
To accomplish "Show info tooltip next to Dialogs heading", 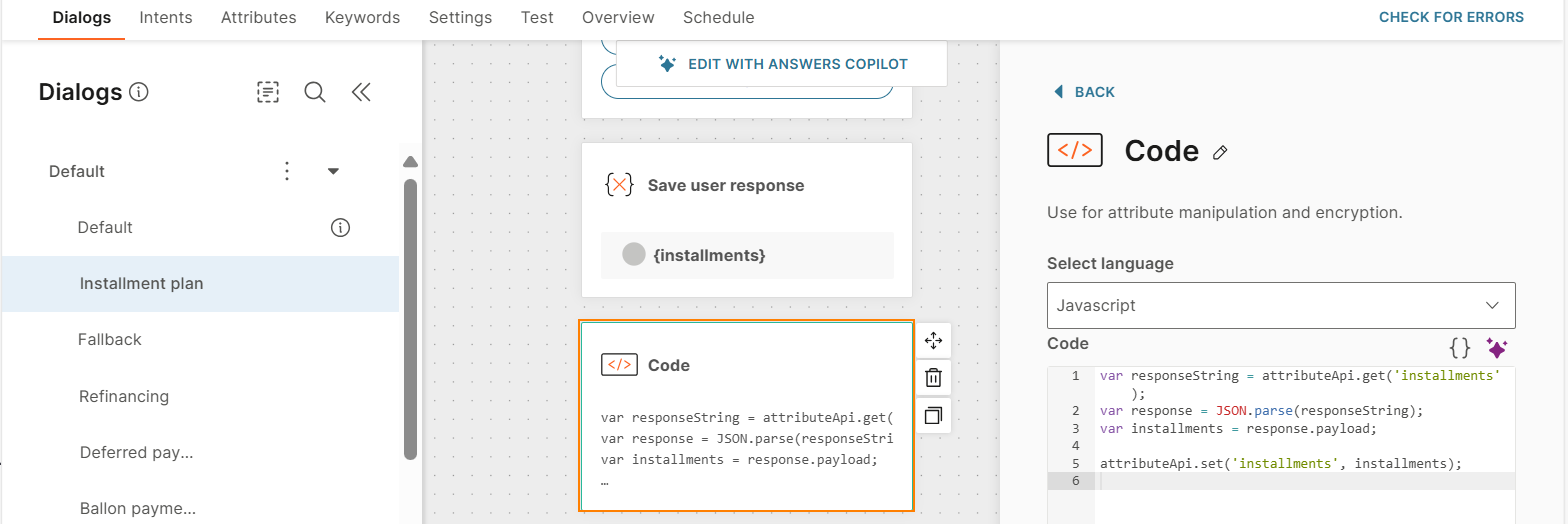I will (139, 93).
